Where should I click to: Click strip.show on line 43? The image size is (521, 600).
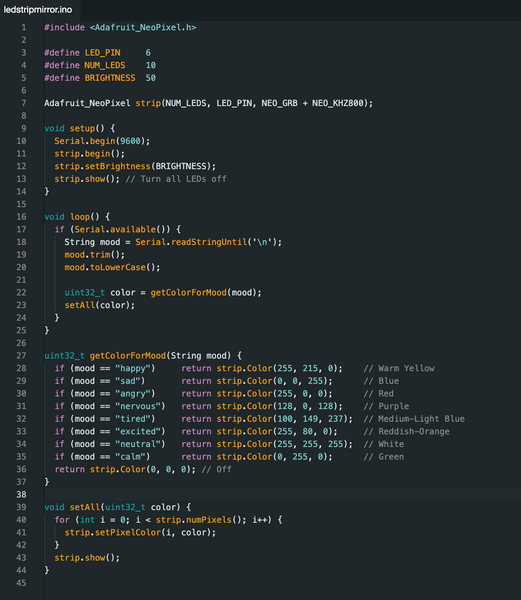80,558
